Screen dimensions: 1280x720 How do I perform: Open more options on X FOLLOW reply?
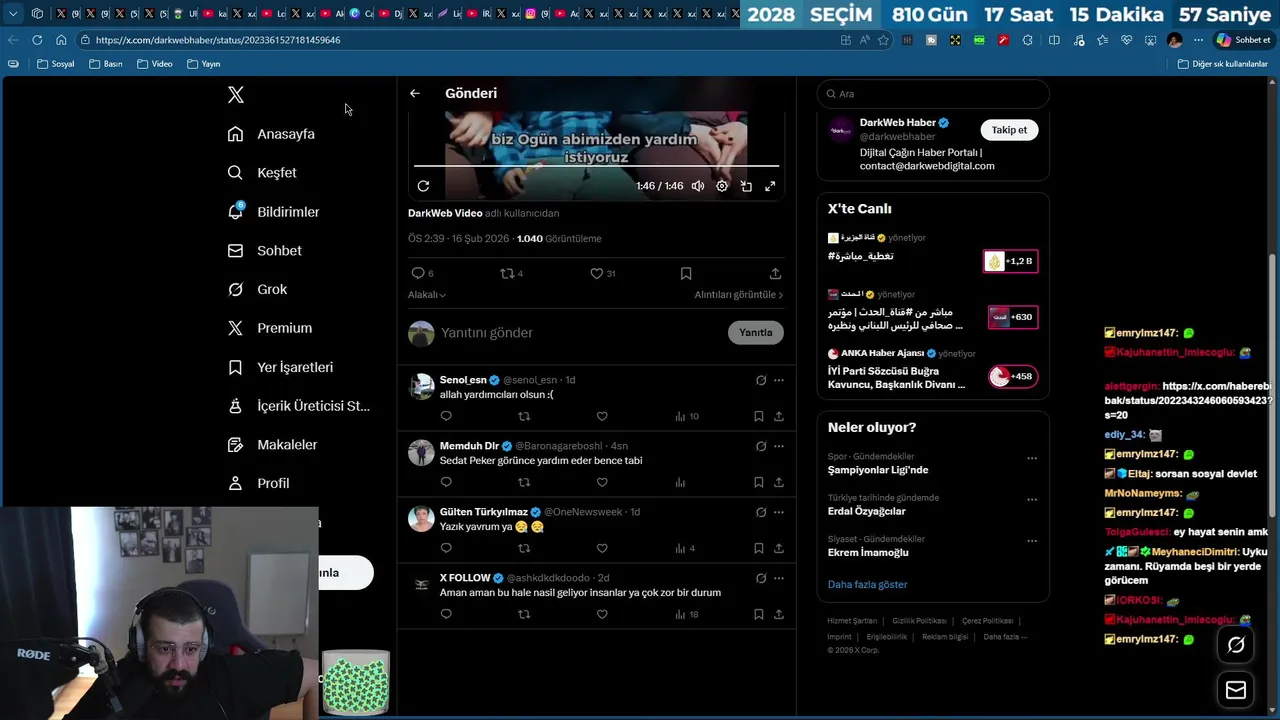coord(779,578)
